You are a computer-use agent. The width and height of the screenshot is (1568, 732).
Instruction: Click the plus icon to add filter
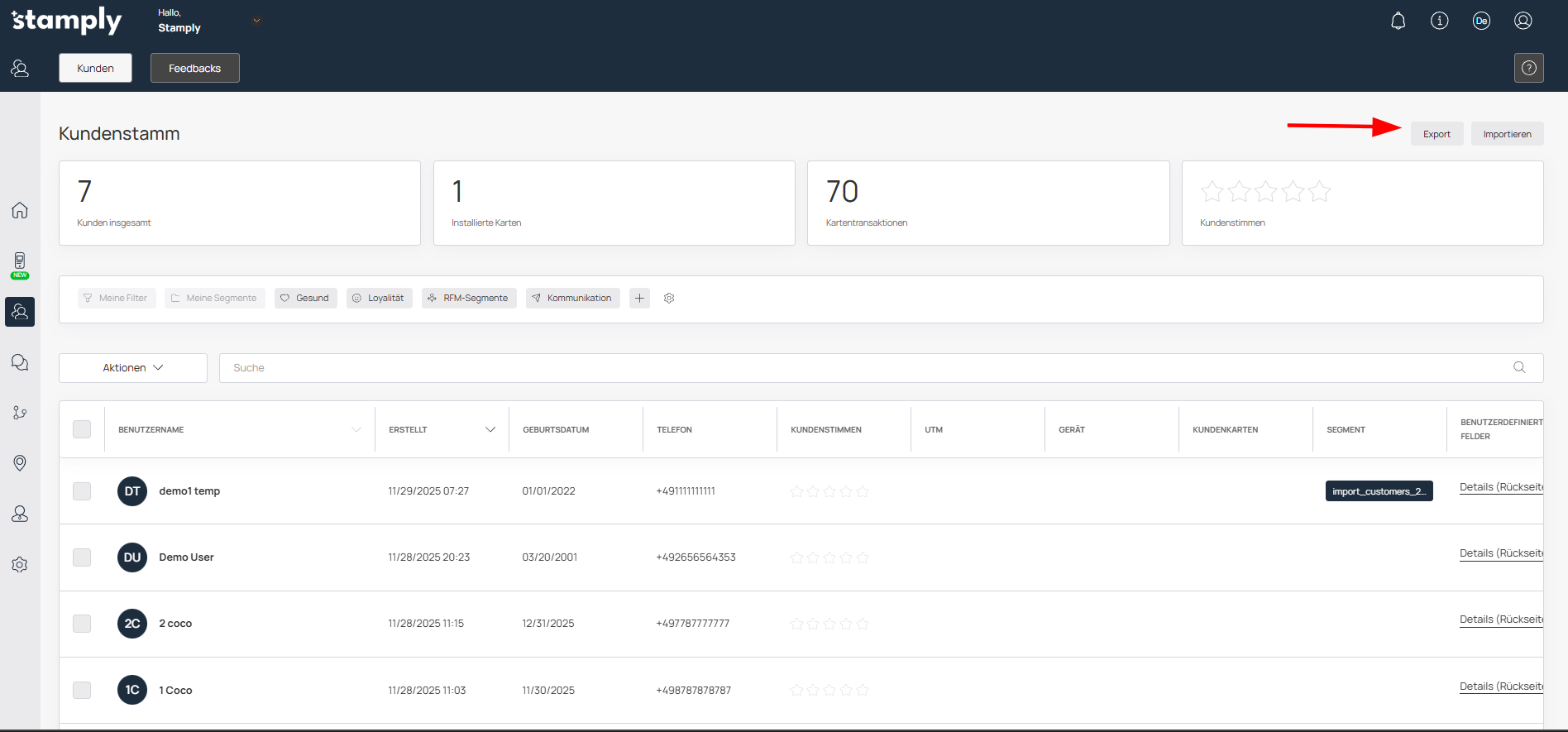[x=639, y=298]
